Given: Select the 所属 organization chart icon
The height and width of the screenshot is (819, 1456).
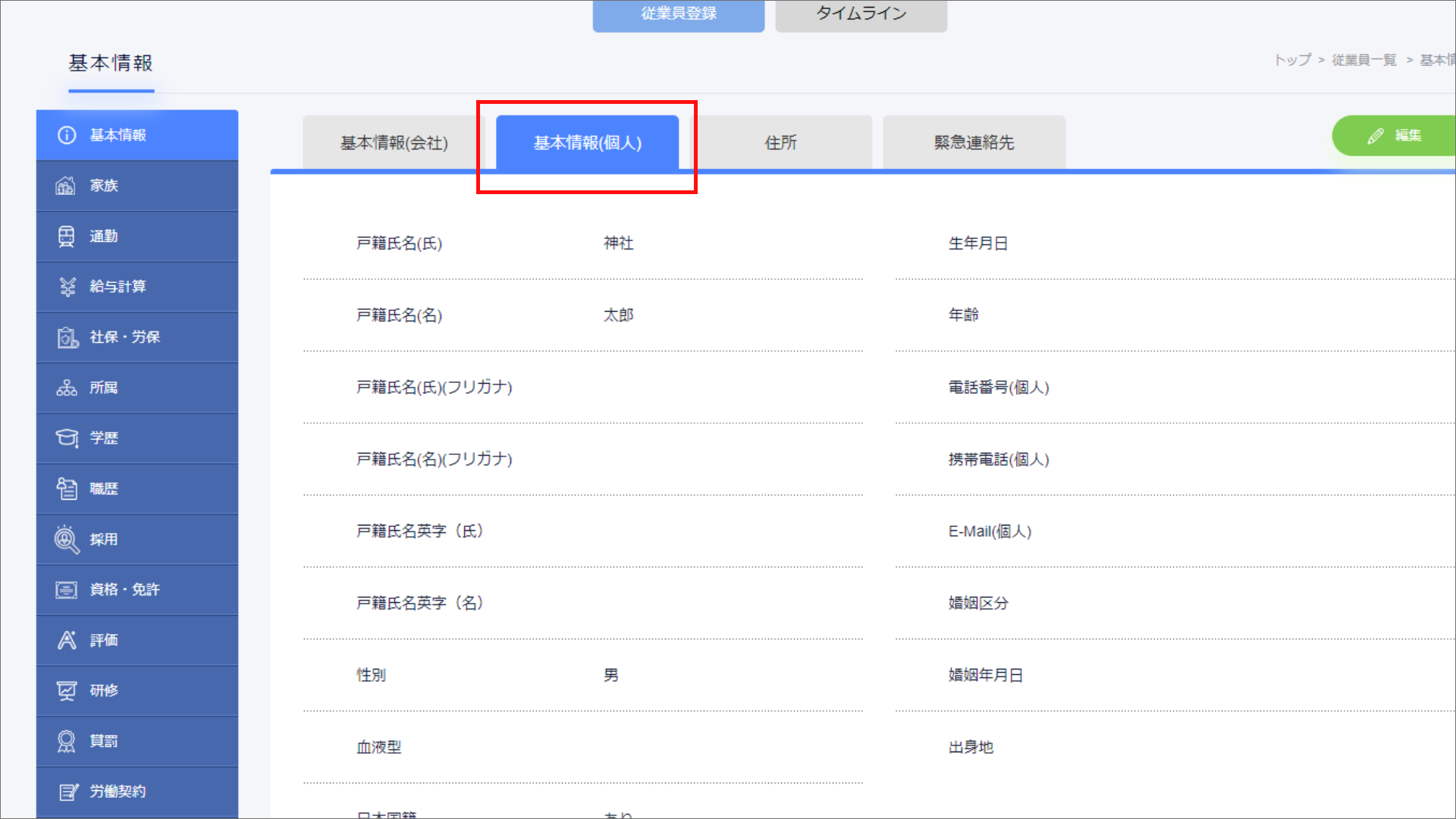Looking at the screenshot, I should pyautogui.click(x=66, y=388).
